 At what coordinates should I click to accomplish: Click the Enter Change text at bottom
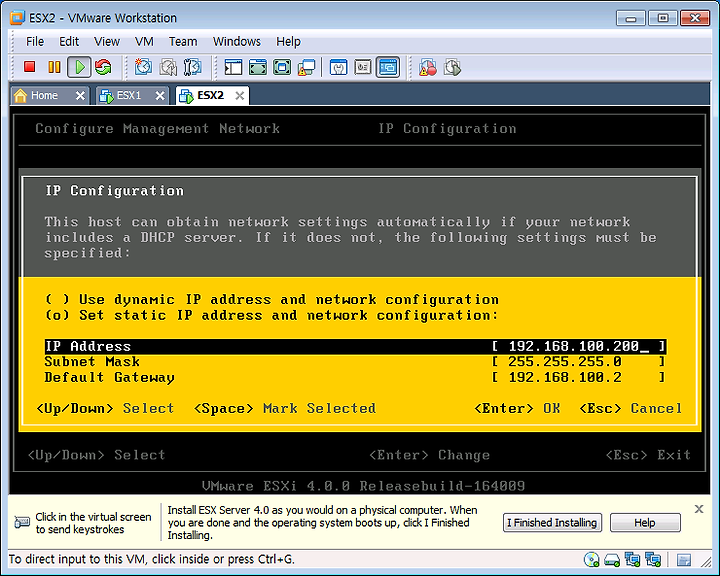point(429,455)
